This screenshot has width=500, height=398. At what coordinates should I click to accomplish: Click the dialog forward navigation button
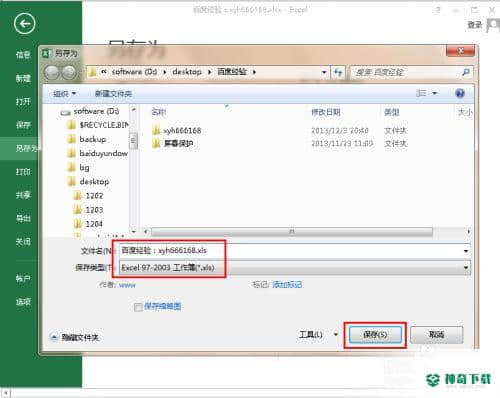click(x=69, y=72)
